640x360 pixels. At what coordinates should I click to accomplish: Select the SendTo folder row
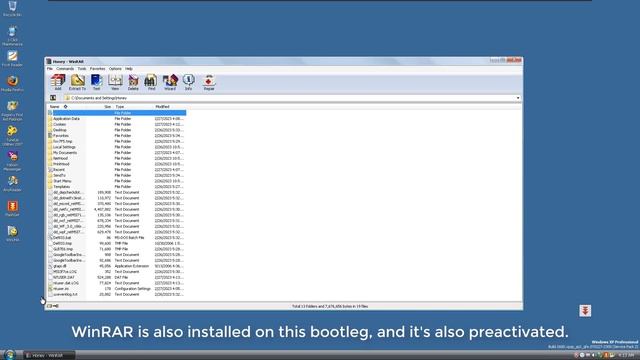(117, 175)
